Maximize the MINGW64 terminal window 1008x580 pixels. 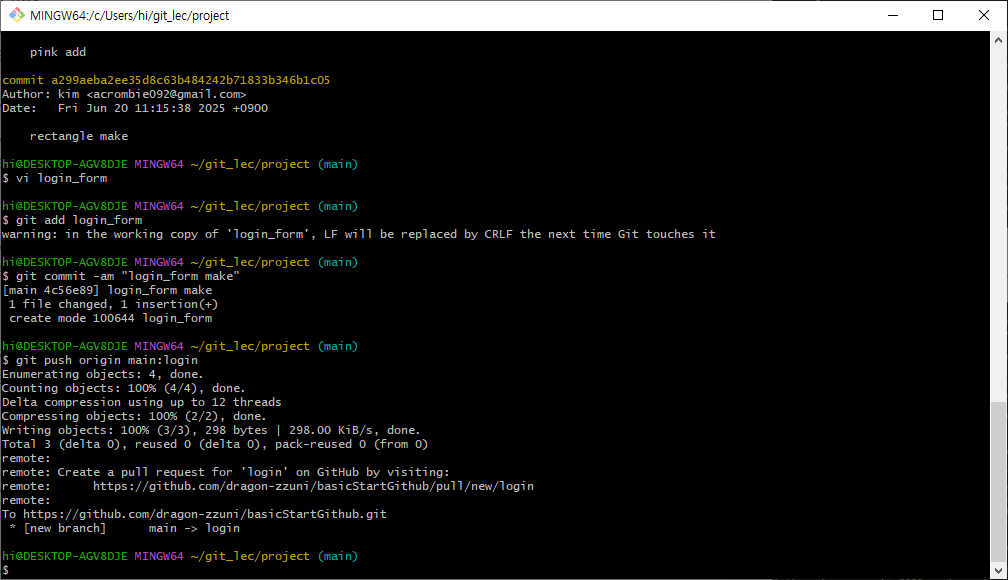(x=938, y=15)
